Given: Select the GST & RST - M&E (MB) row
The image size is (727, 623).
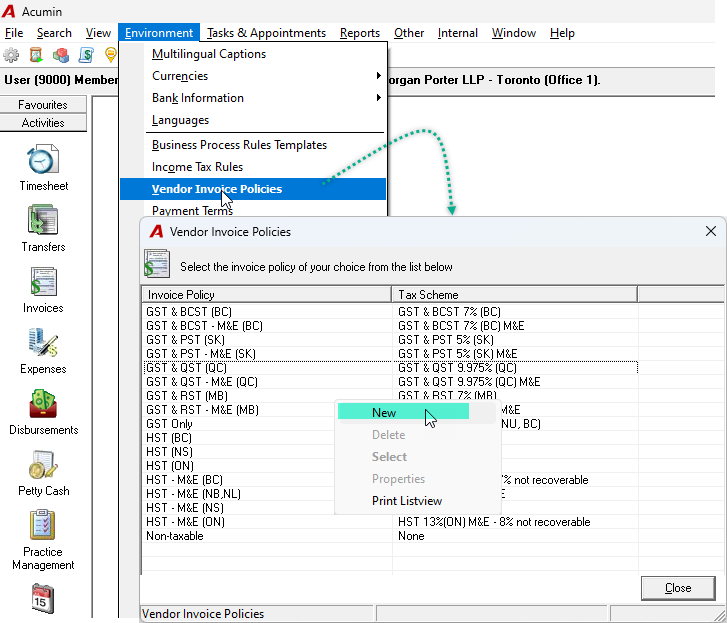Looking at the screenshot, I should pos(239,410).
